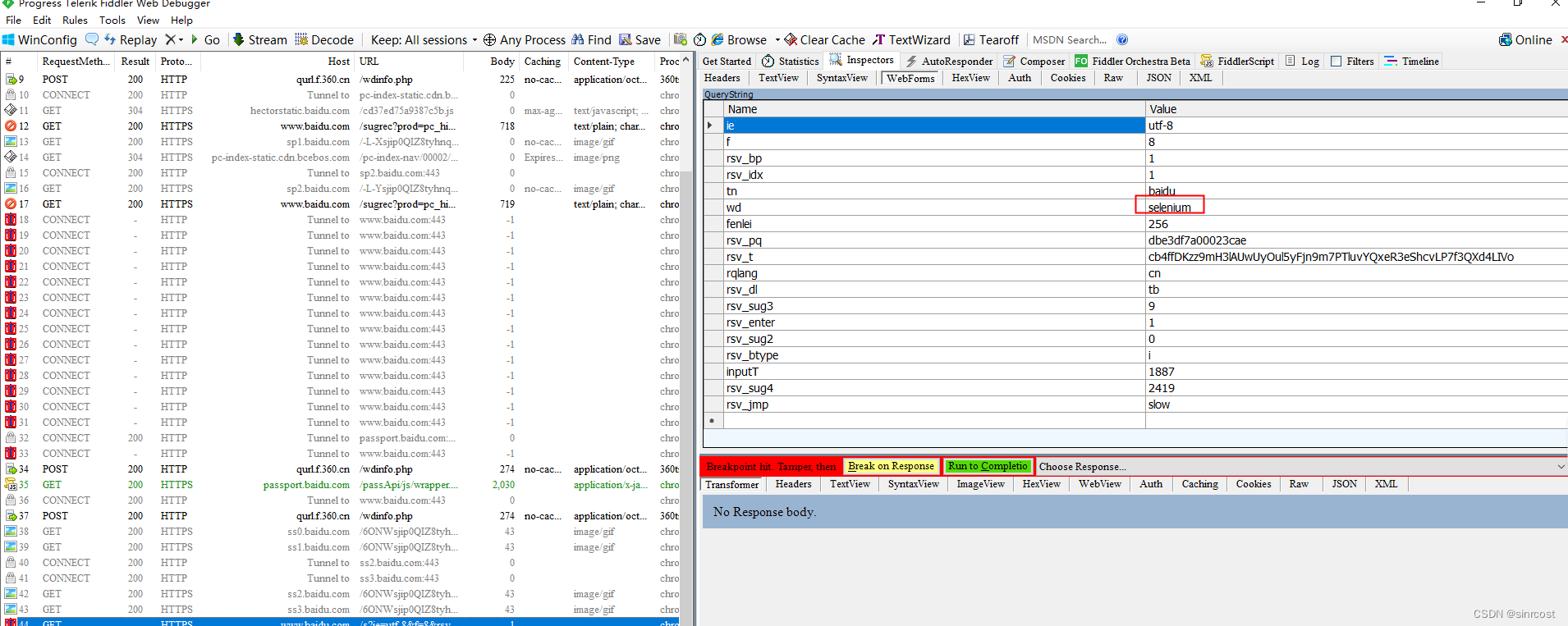This screenshot has width=1568, height=626.
Task: Toggle the Decode grid icon
Action: 301,39
